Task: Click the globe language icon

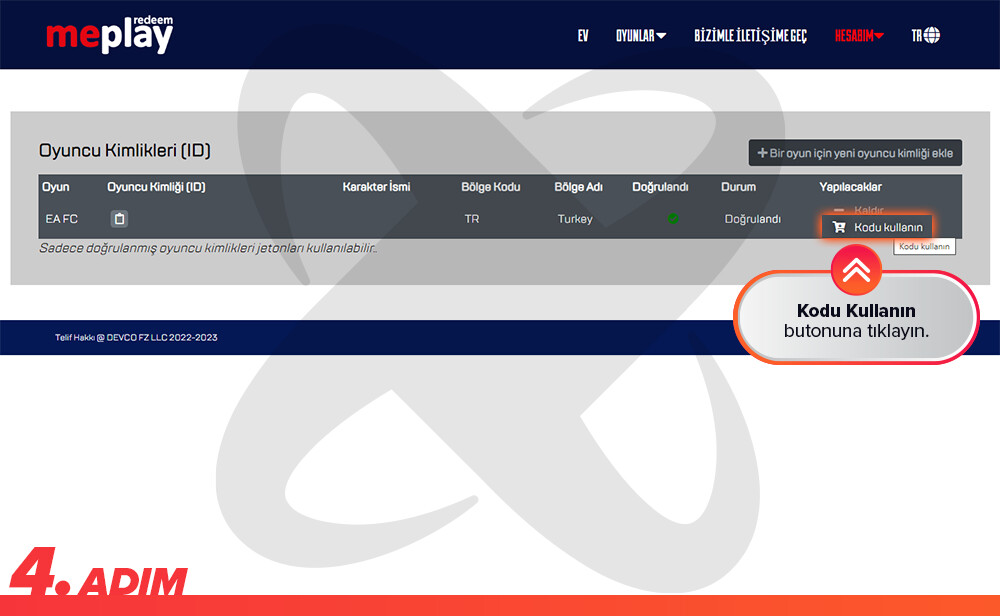Action: 932,35
